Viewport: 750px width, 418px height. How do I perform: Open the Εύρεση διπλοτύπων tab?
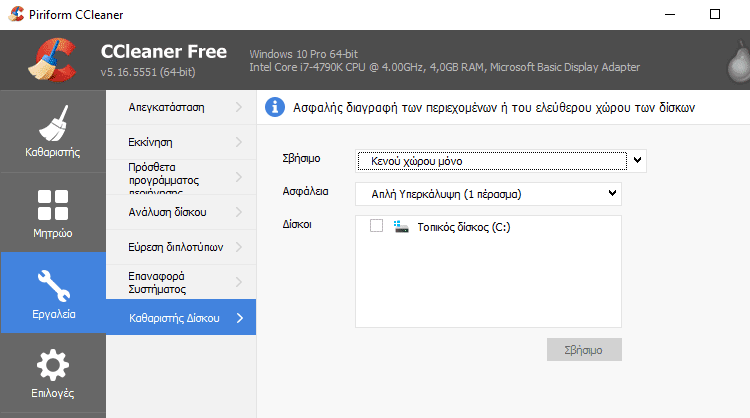[181, 247]
